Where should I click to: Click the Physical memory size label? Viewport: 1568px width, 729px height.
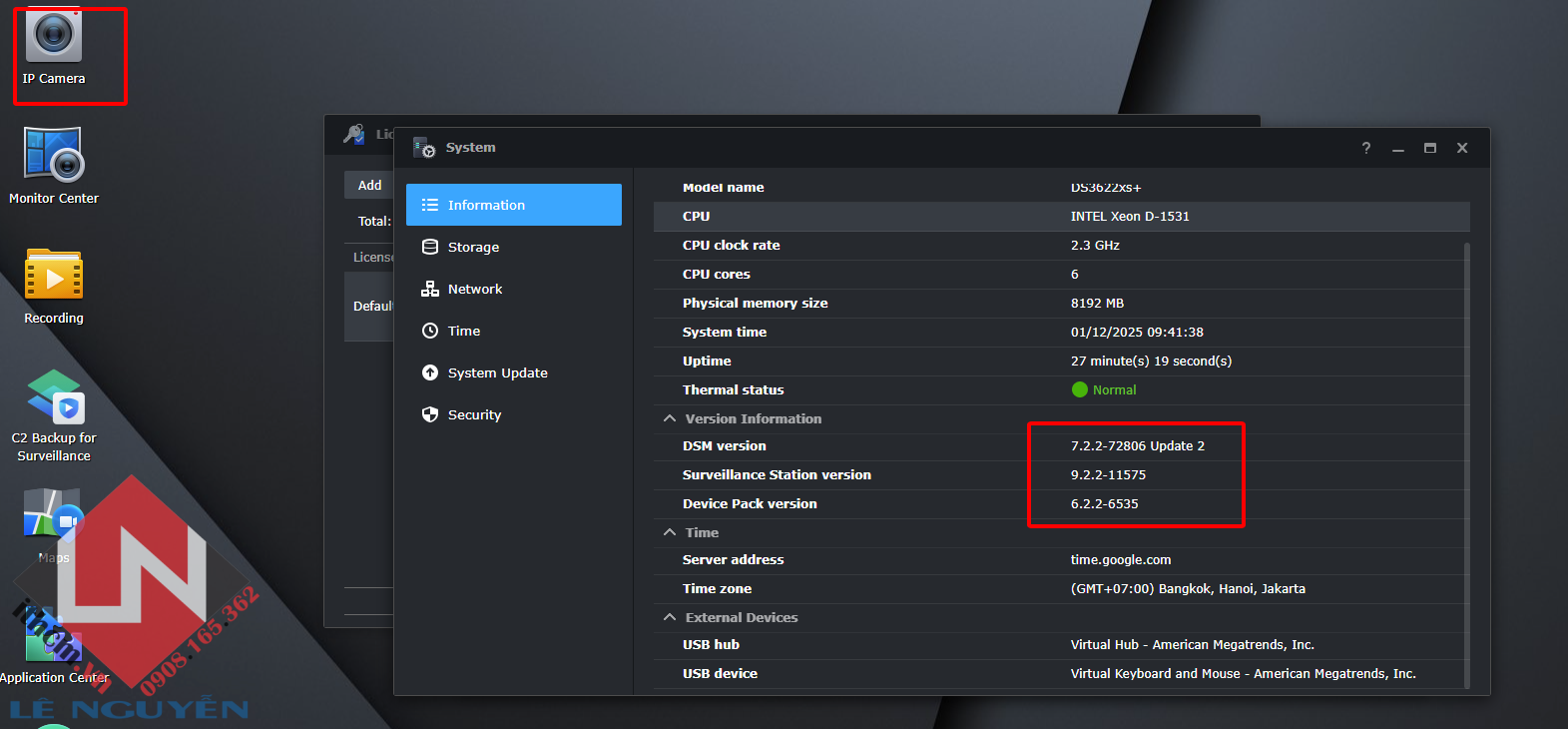(x=755, y=303)
